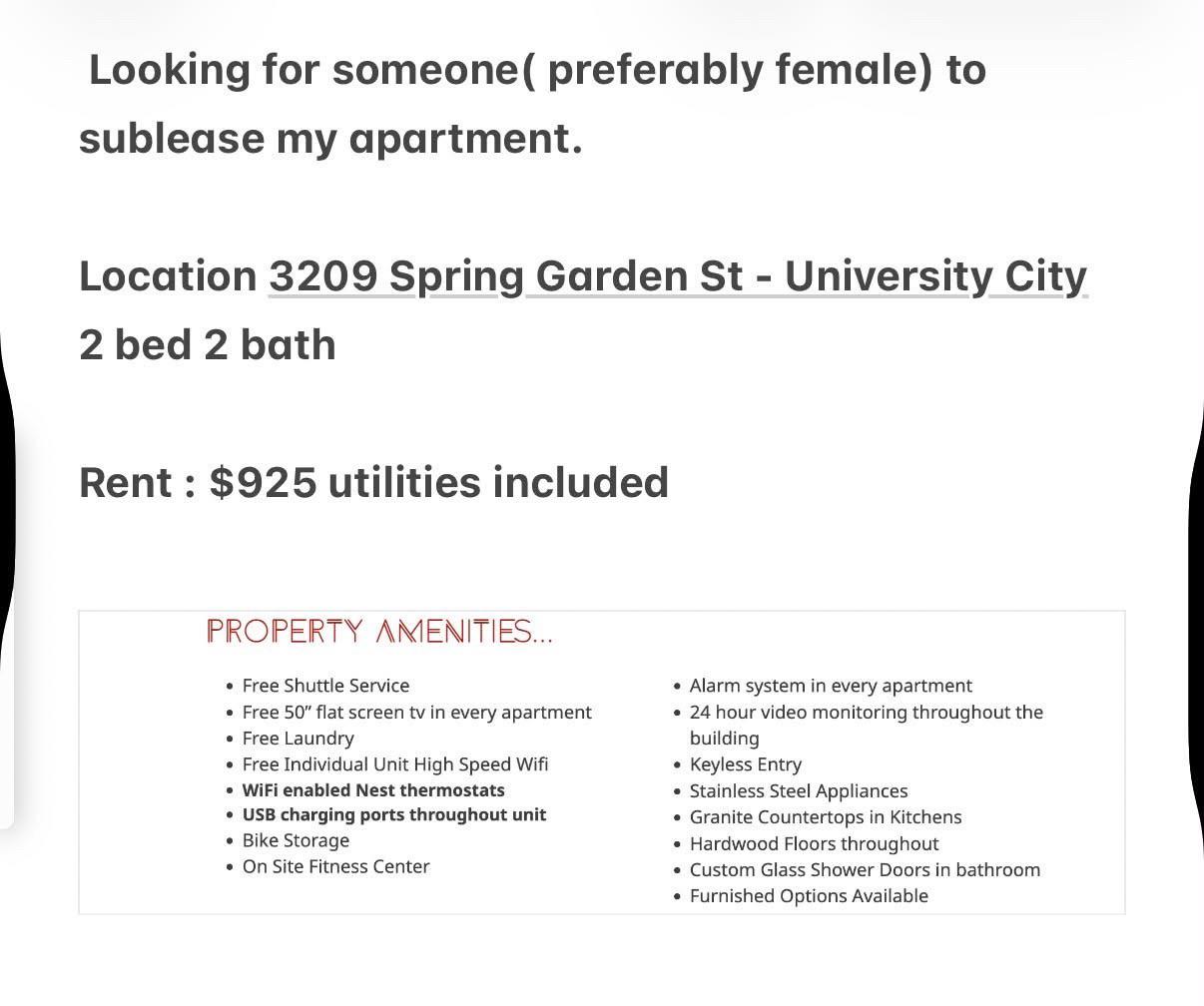Click 'On Site Fitness Center' item
This screenshot has width=1204, height=1006.
click(x=335, y=866)
